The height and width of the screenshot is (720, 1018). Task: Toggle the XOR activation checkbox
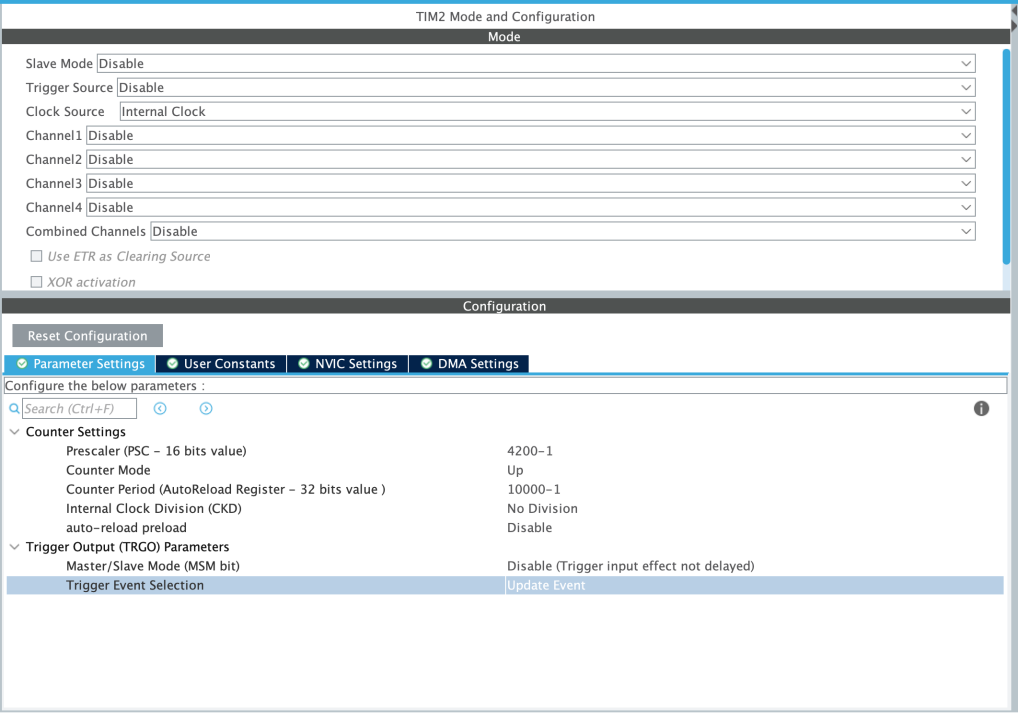pos(37,283)
